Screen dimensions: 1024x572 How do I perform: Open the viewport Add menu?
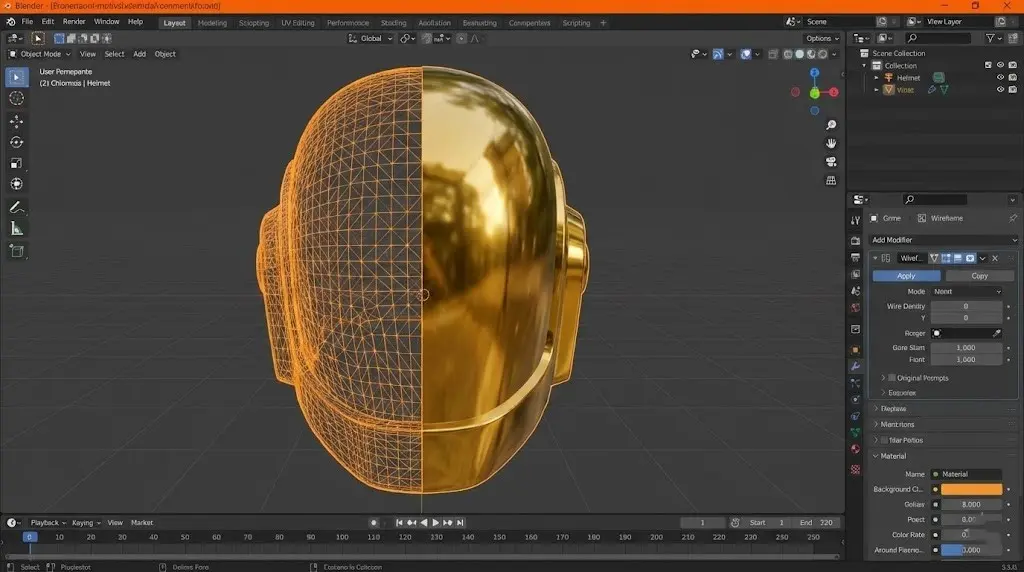pos(140,54)
